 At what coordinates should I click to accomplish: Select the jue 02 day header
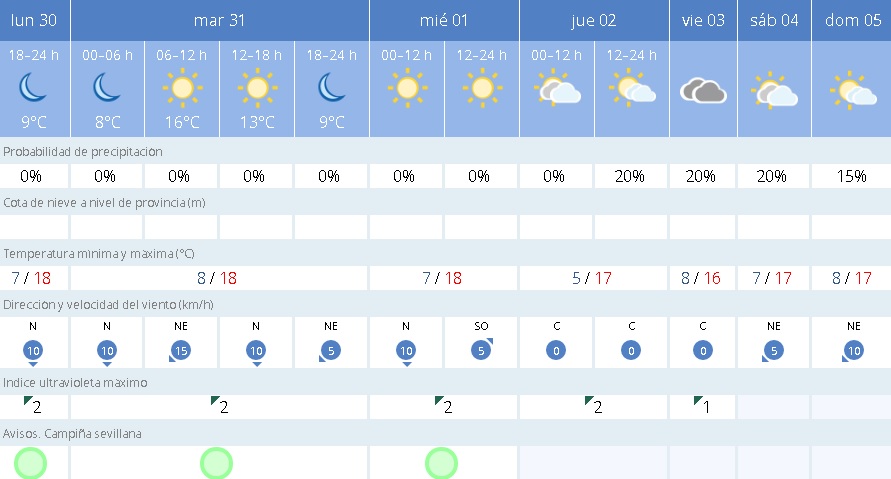coord(594,20)
